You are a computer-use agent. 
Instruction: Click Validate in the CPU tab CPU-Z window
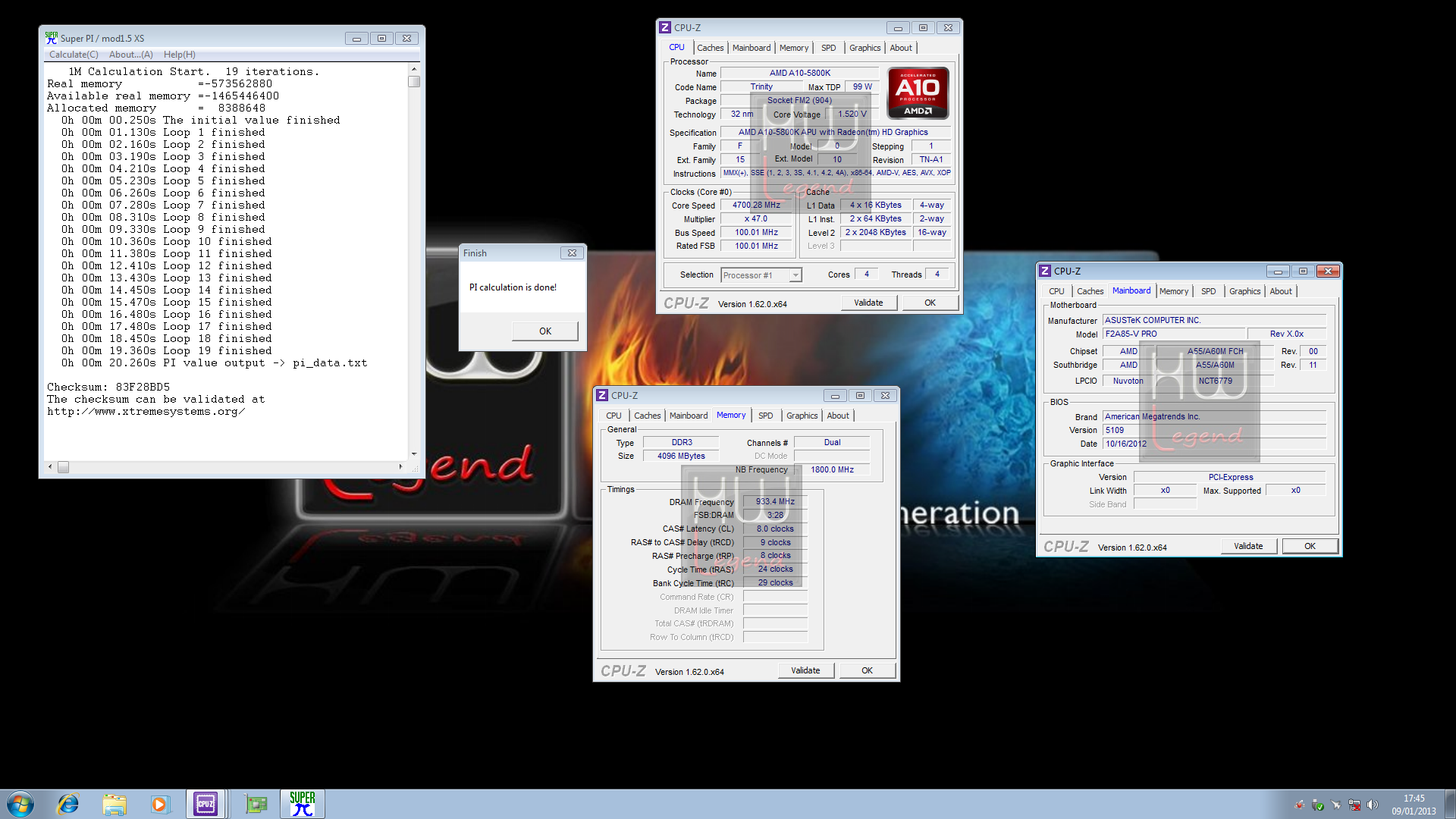click(x=868, y=303)
